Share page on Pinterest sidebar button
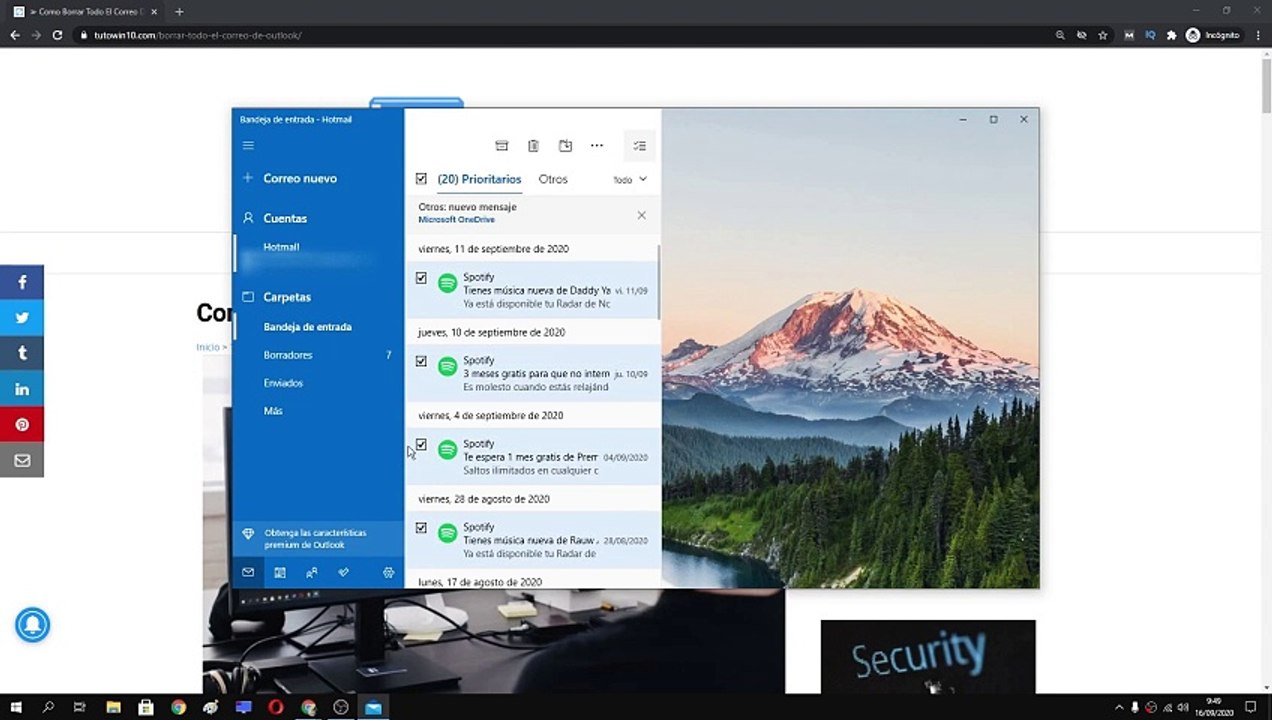 click(22, 425)
